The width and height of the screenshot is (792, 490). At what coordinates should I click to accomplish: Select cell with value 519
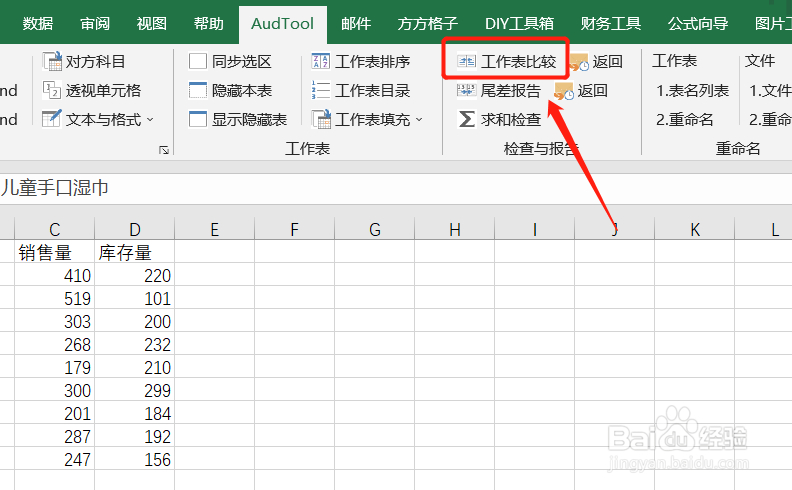tap(55, 298)
